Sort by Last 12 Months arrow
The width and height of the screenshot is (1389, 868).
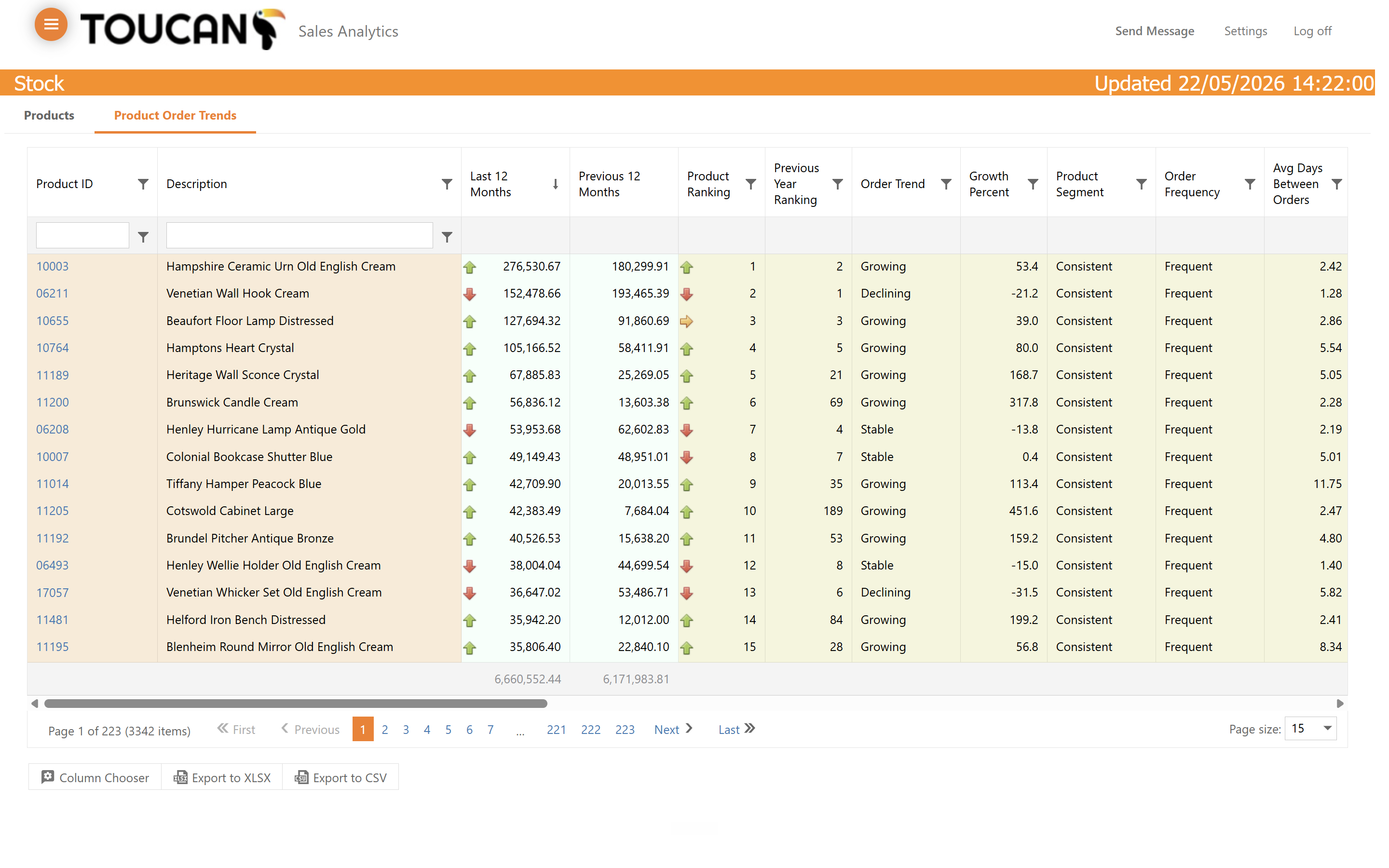click(555, 184)
